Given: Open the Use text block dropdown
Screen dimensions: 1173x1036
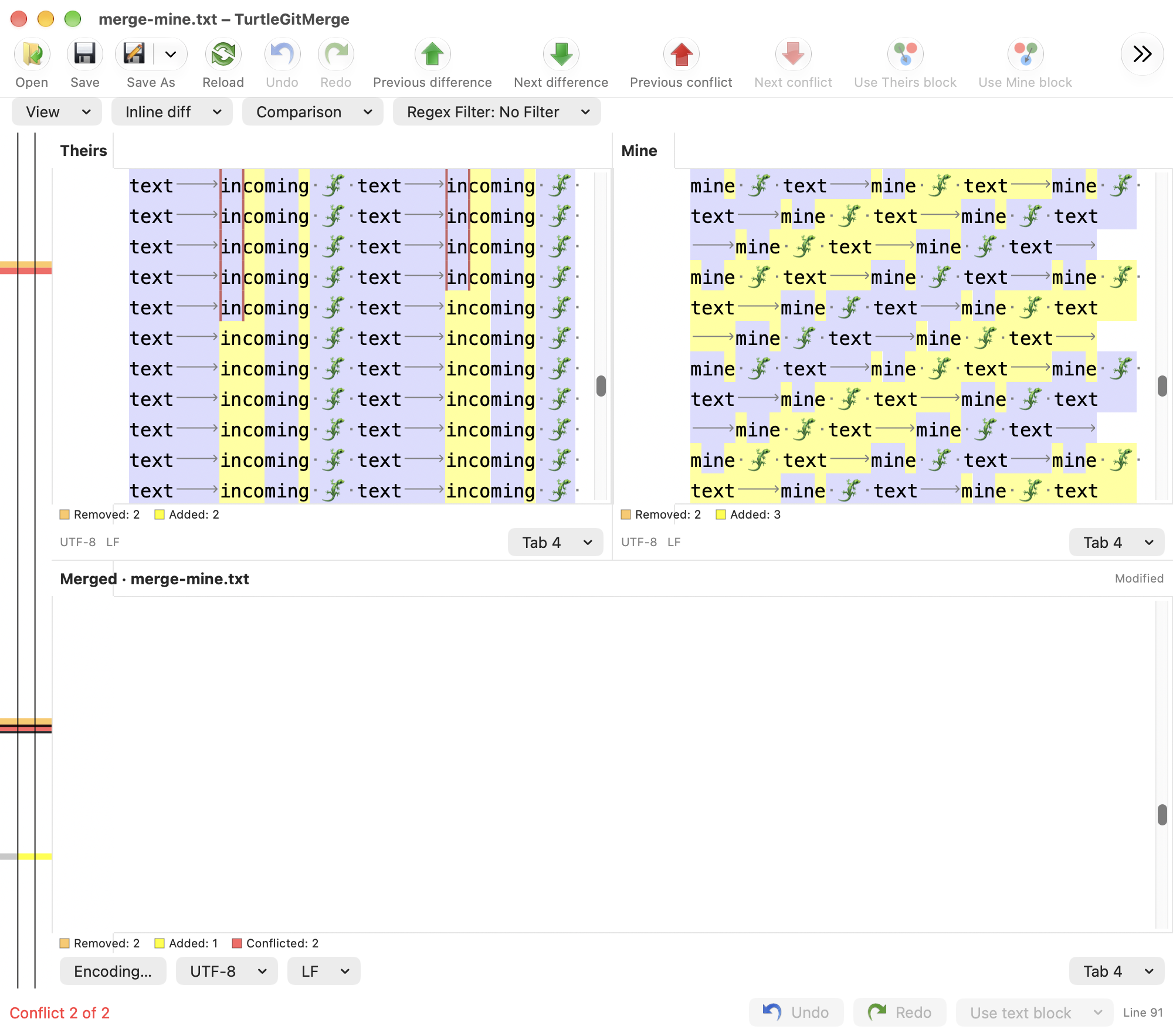Looking at the screenshot, I should click(1035, 1013).
